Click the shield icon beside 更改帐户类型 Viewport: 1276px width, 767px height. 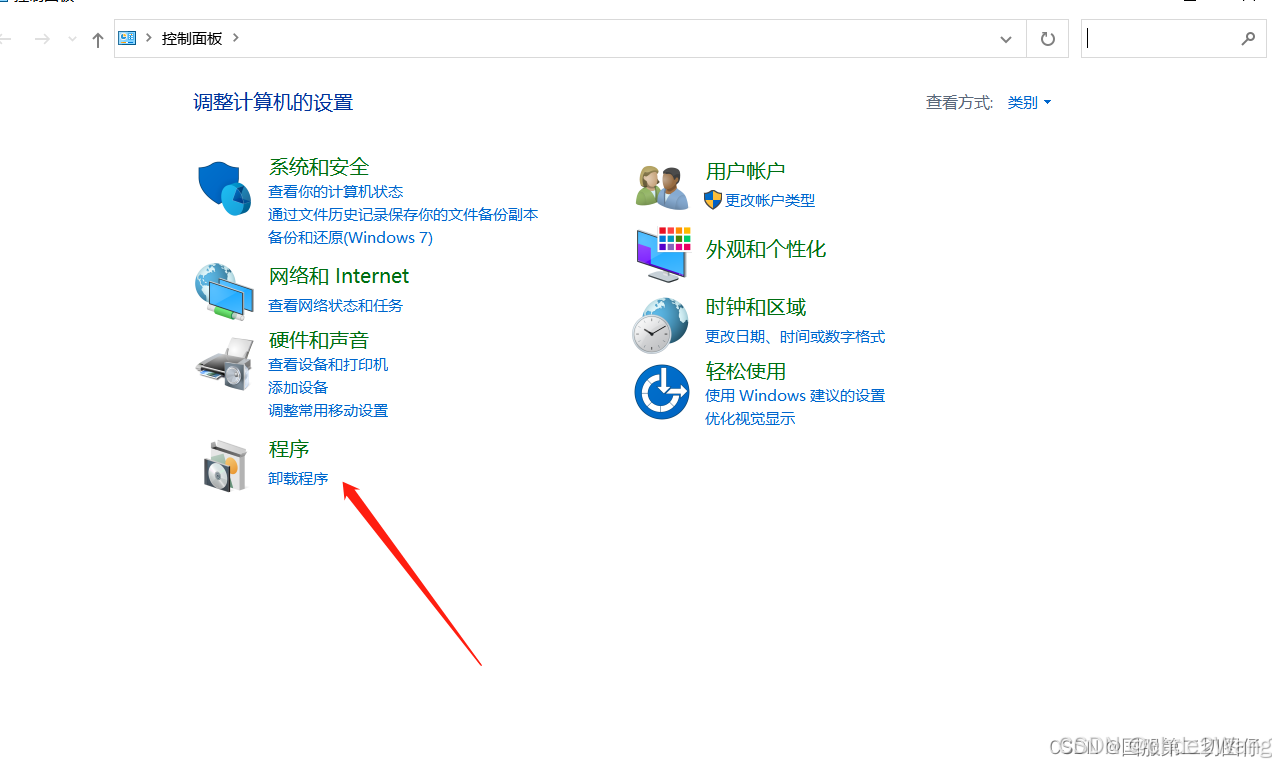713,200
